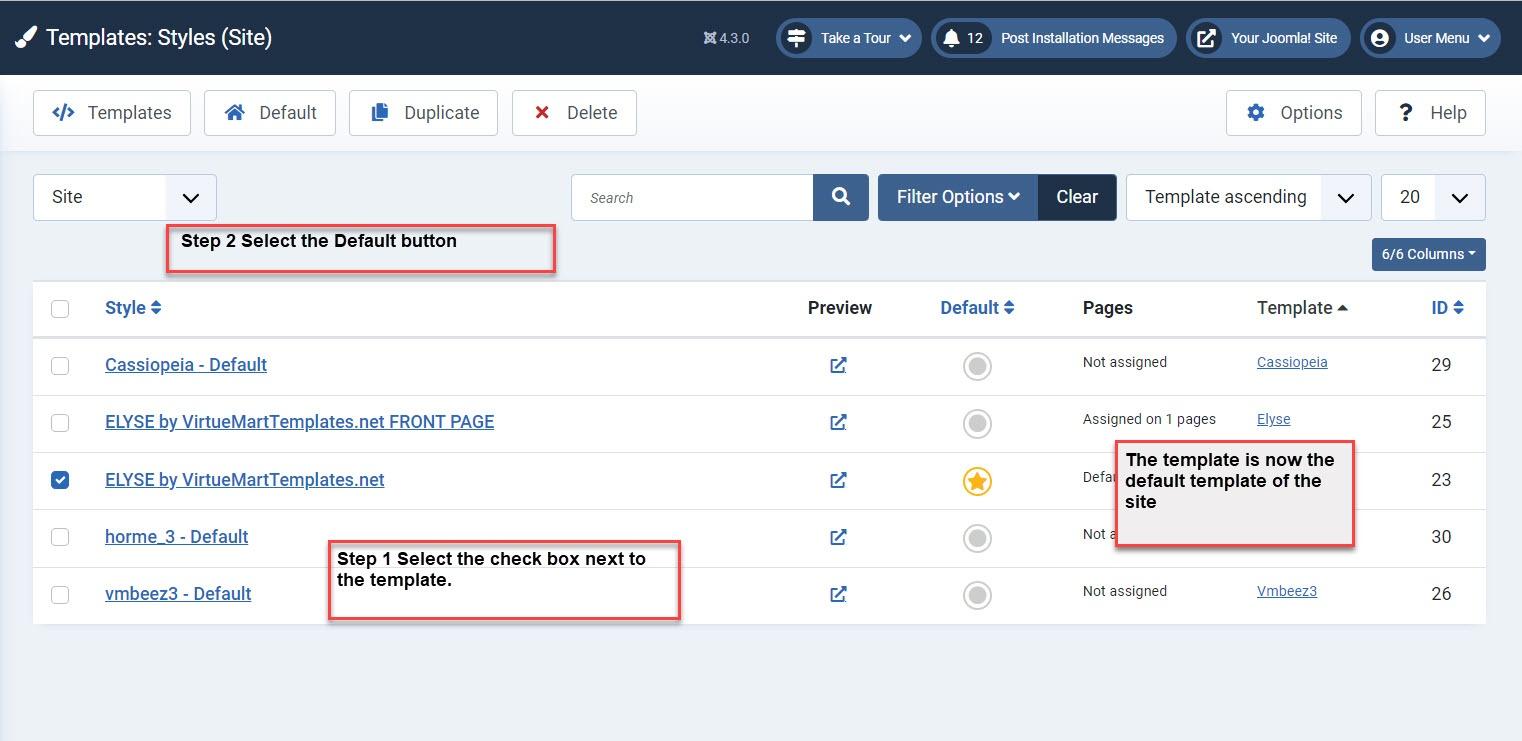Open the Take a Tour menu
The width and height of the screenshot is (1522, 741).
[x=848, y=38]
